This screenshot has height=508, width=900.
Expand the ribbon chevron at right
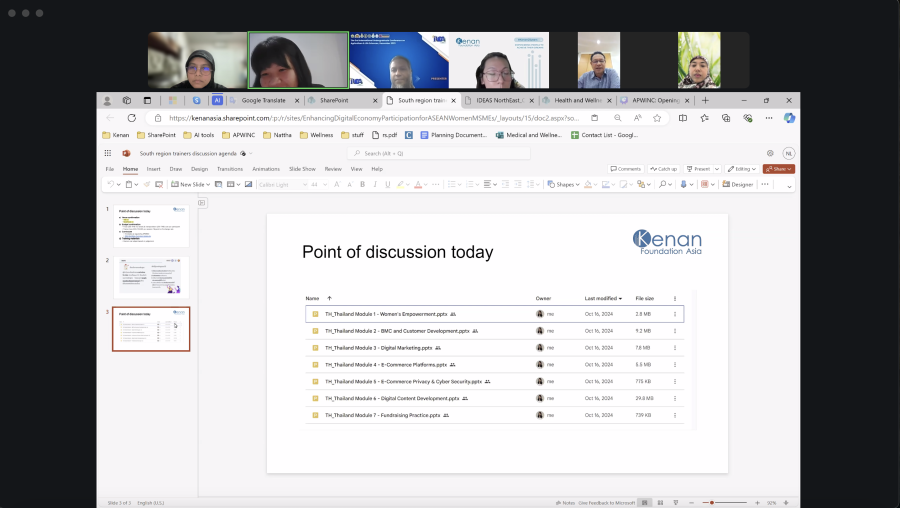789,187
